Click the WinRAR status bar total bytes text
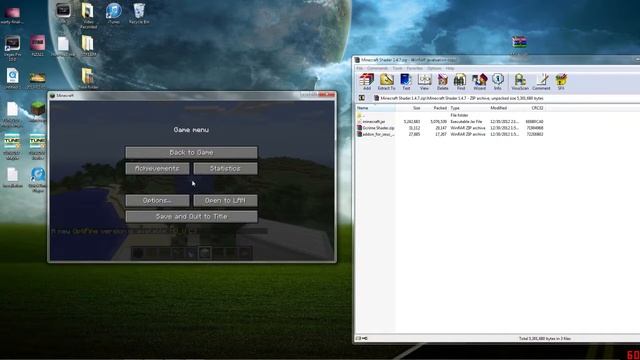This screenshot has height=360, width=640. [x=544, y=338]
